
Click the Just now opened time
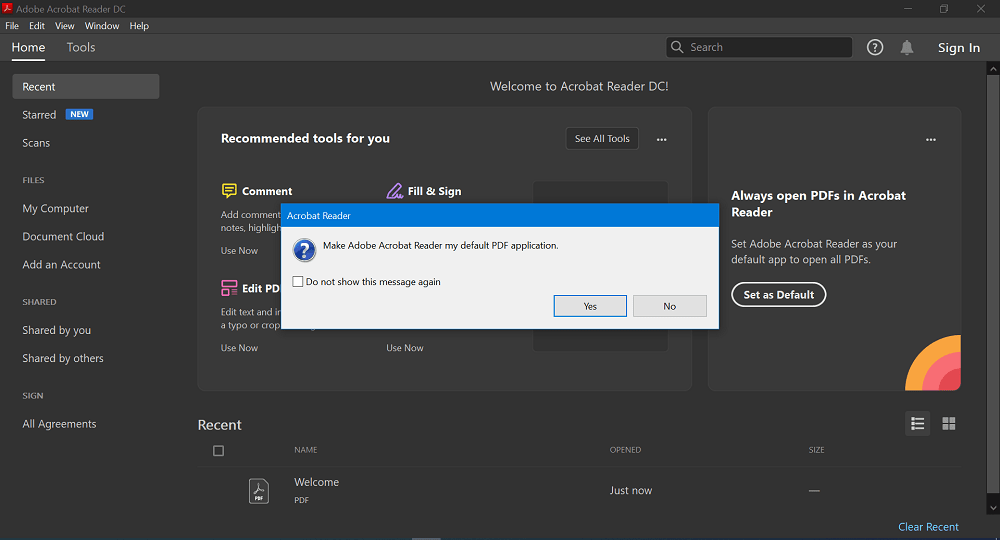pyautogui.click(x=631, y=490)
